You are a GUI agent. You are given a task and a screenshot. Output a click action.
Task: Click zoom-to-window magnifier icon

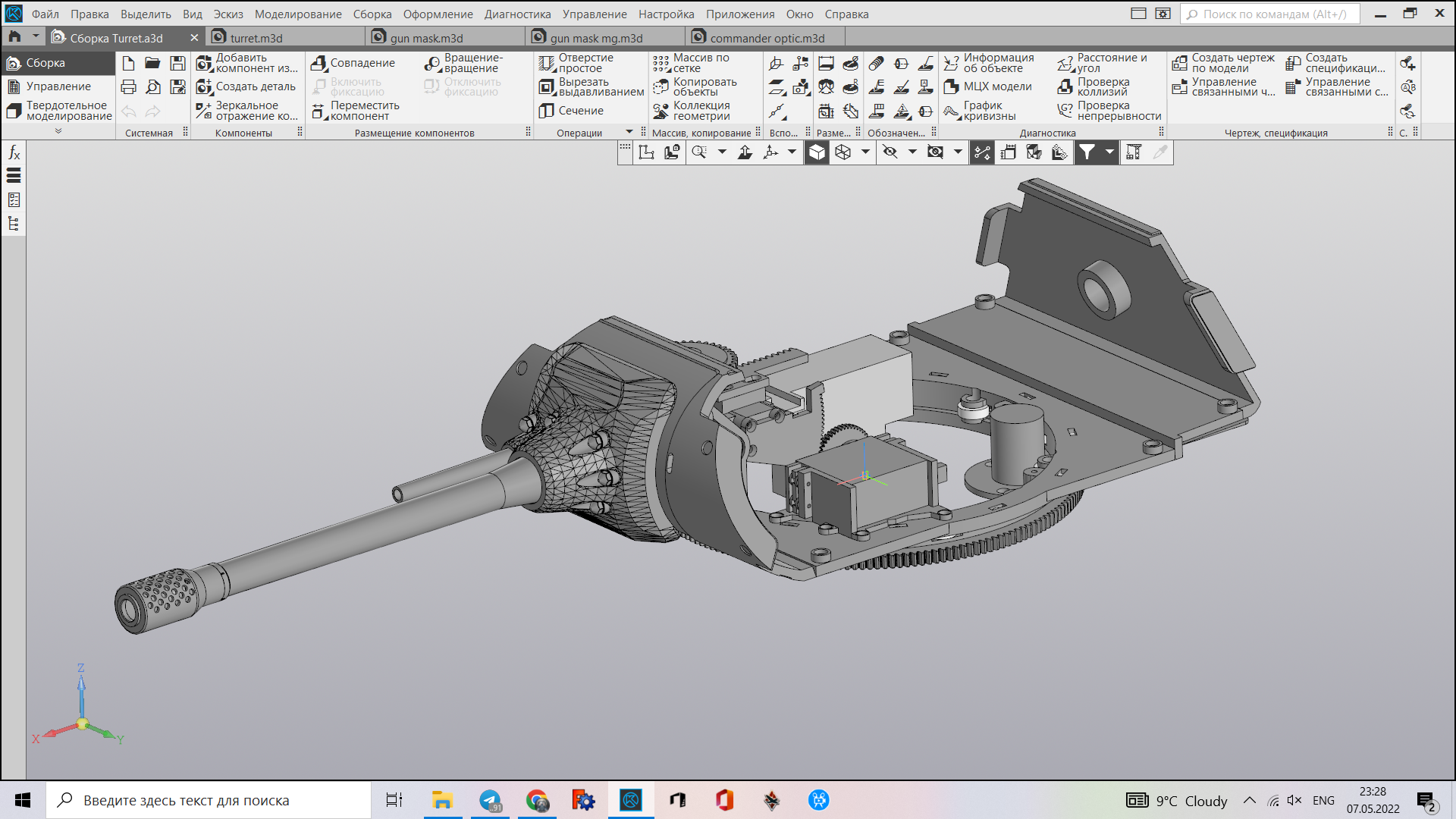pos(699,152)
